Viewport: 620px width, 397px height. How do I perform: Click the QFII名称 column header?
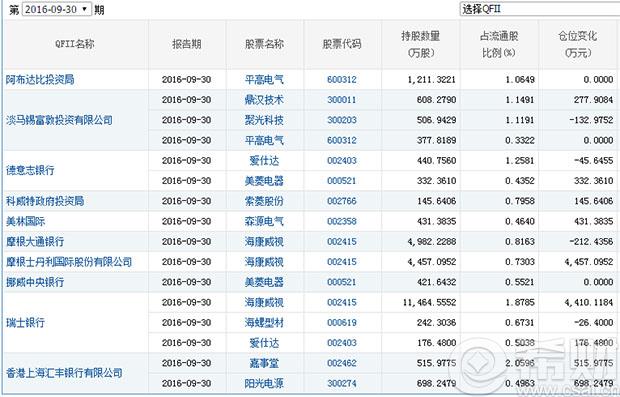click(x=75, y=44)
